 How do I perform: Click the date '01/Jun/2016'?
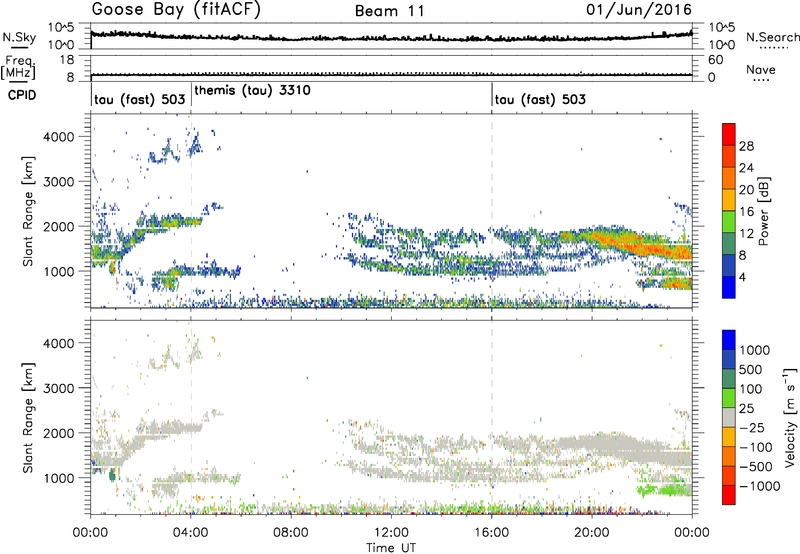click(639, 10)
